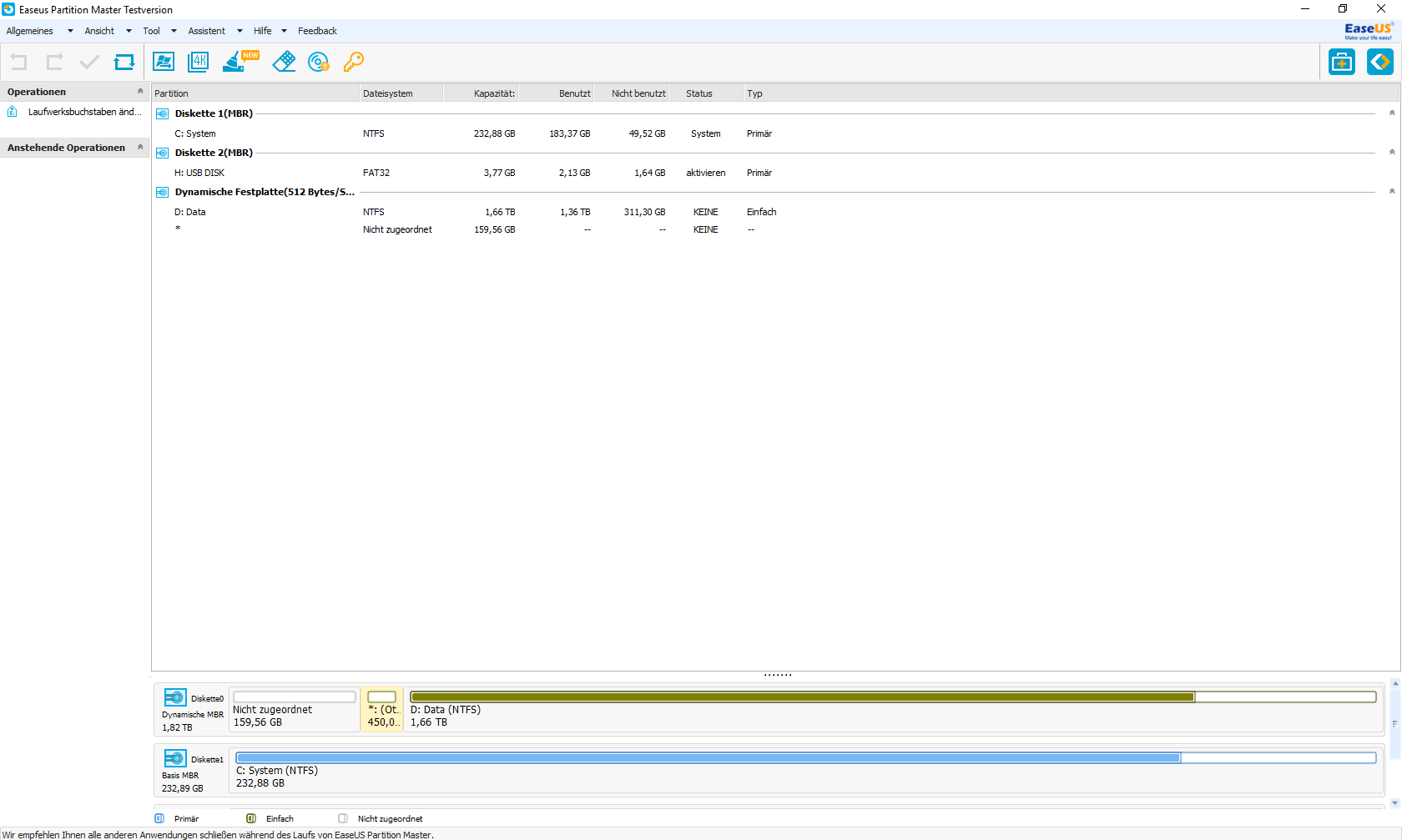Screen dimensions: 1402x840
Task: Click the 232,88 GB capacity cell
Action: pyautogui.click(x=494, y=133)
